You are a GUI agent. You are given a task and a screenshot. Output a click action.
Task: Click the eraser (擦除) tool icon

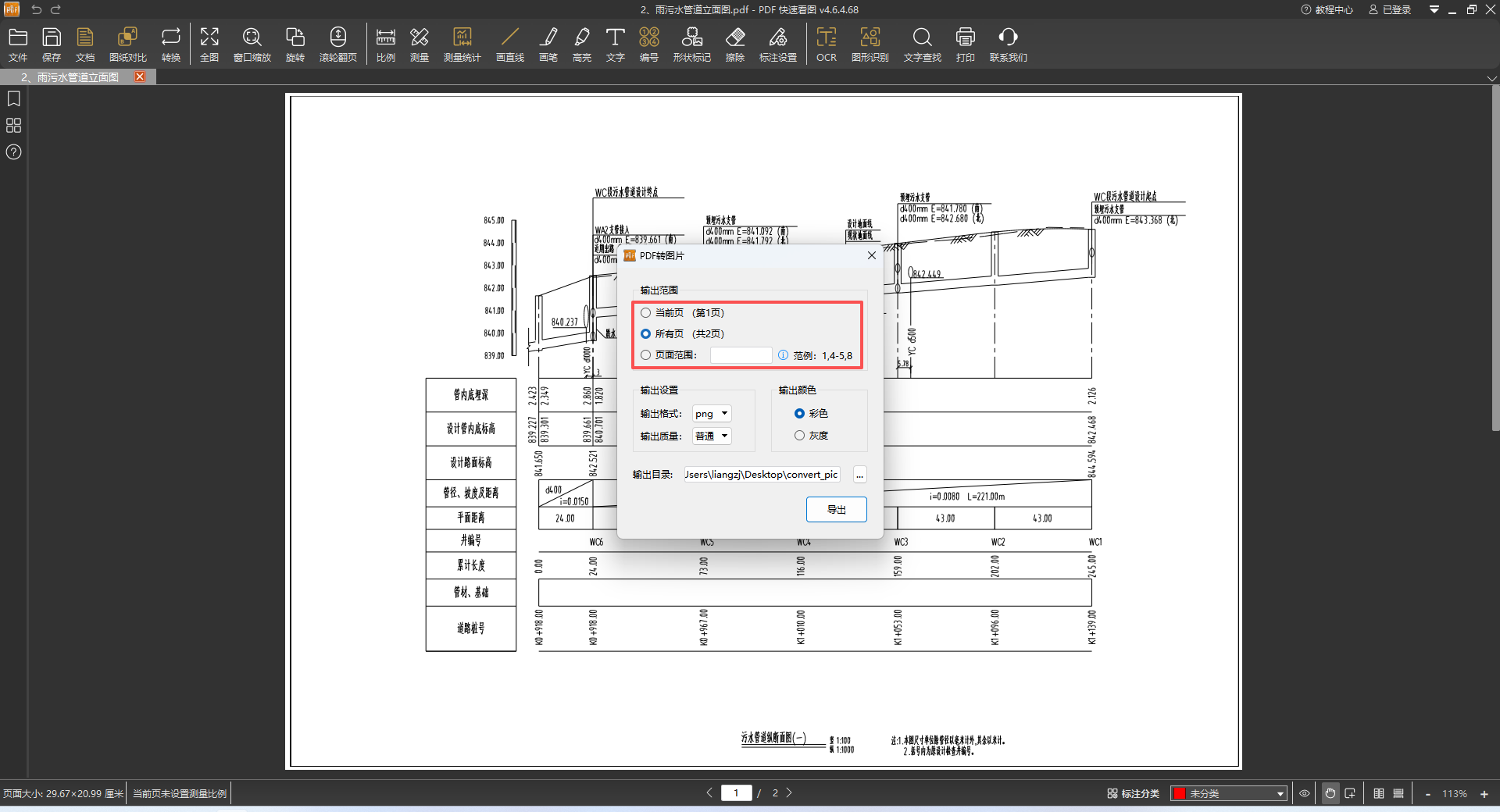(734, 45)
